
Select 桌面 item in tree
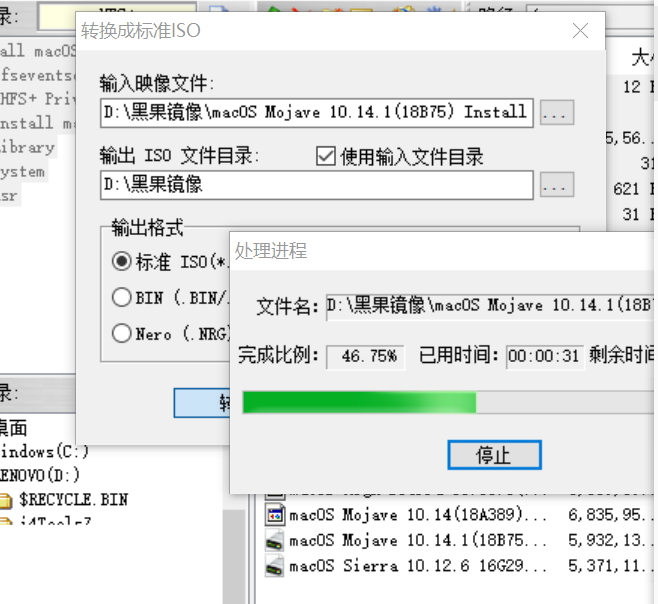click(13, 428)
